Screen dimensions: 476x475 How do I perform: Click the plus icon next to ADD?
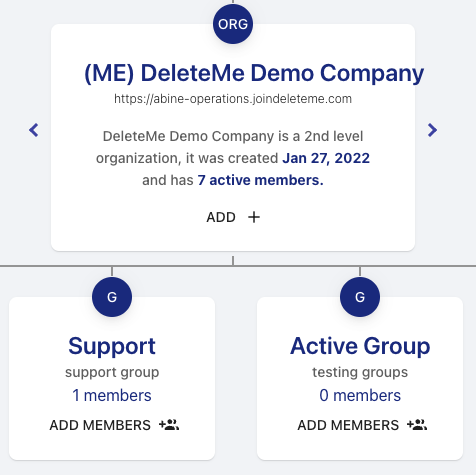tap(254, 217)
